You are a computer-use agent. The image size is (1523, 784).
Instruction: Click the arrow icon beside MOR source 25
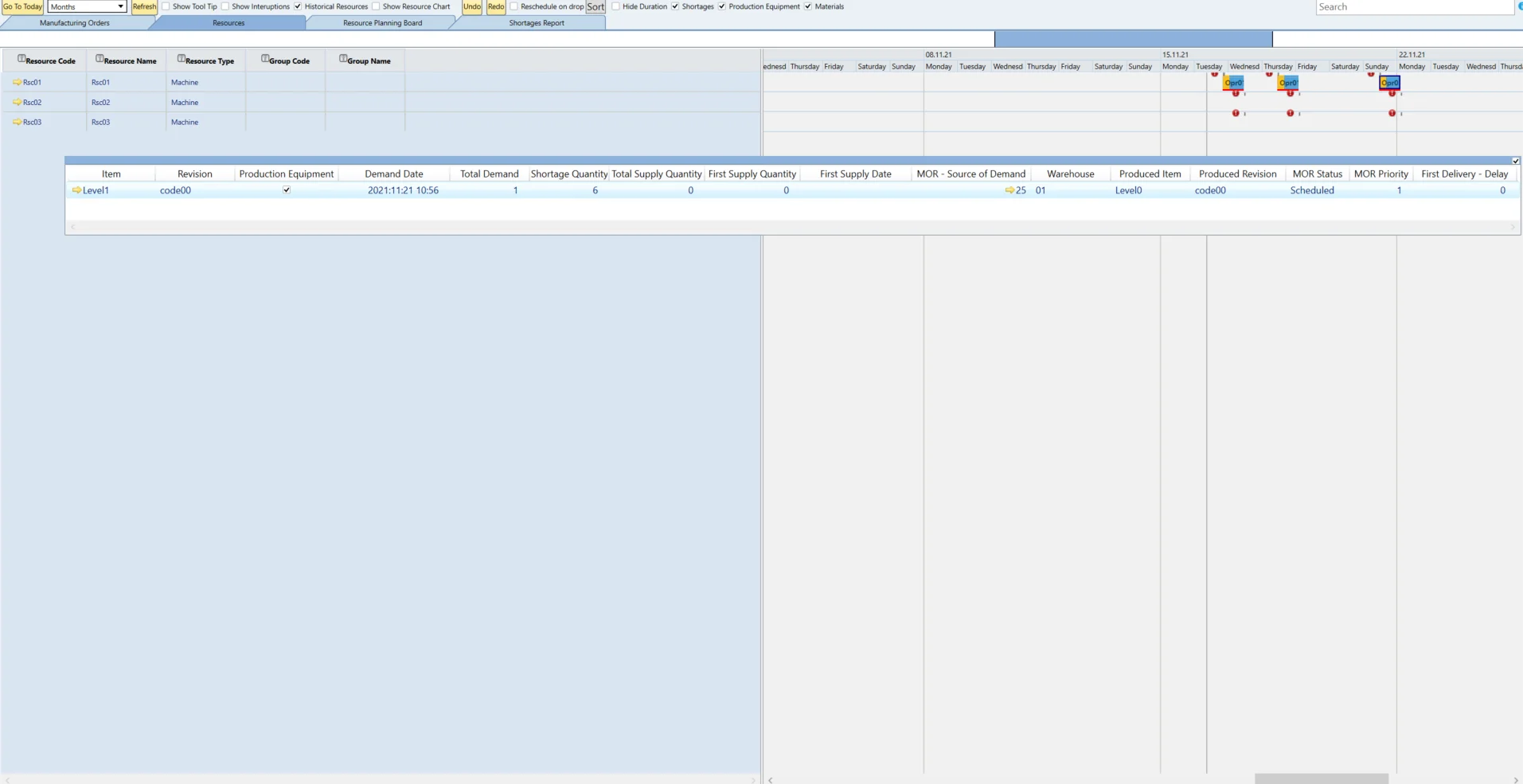tap(1009, 190)
